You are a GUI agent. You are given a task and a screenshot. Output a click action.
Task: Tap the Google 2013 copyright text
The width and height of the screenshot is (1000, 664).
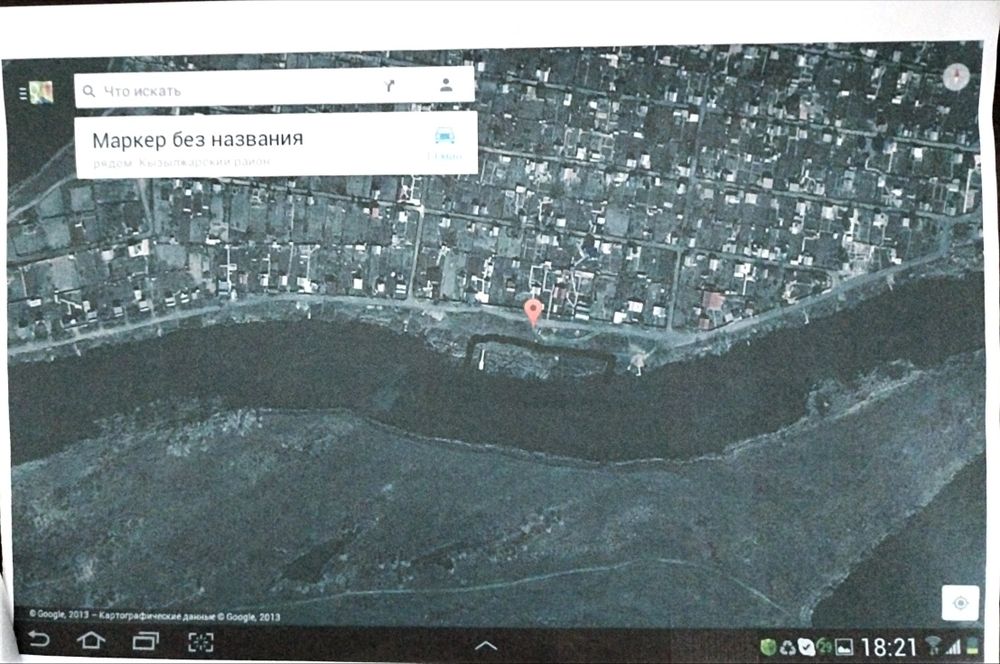[x=154, y=616]
